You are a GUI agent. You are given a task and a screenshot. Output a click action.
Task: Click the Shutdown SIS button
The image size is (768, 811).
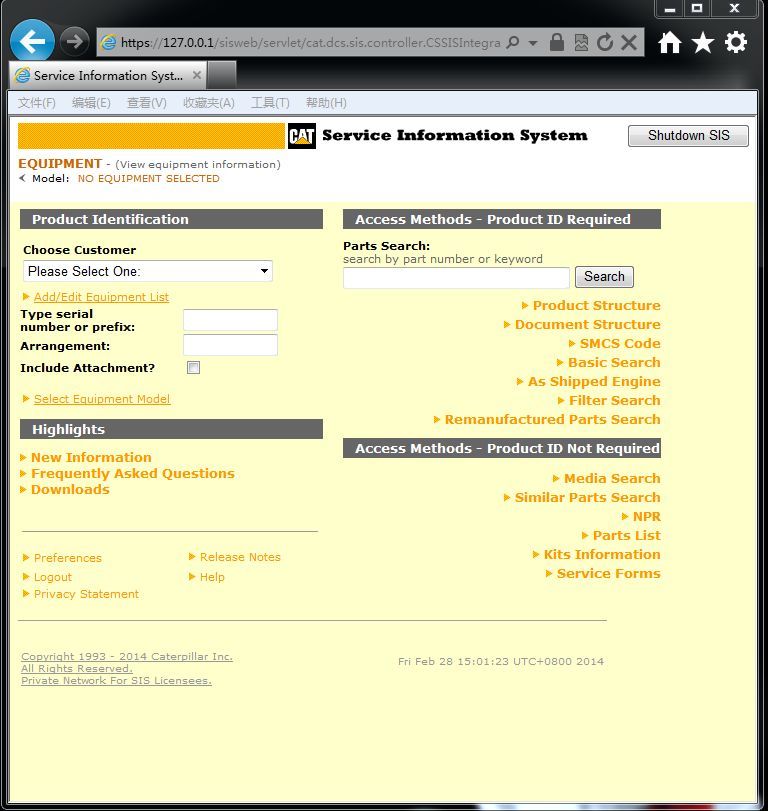[x=688, y=136]
